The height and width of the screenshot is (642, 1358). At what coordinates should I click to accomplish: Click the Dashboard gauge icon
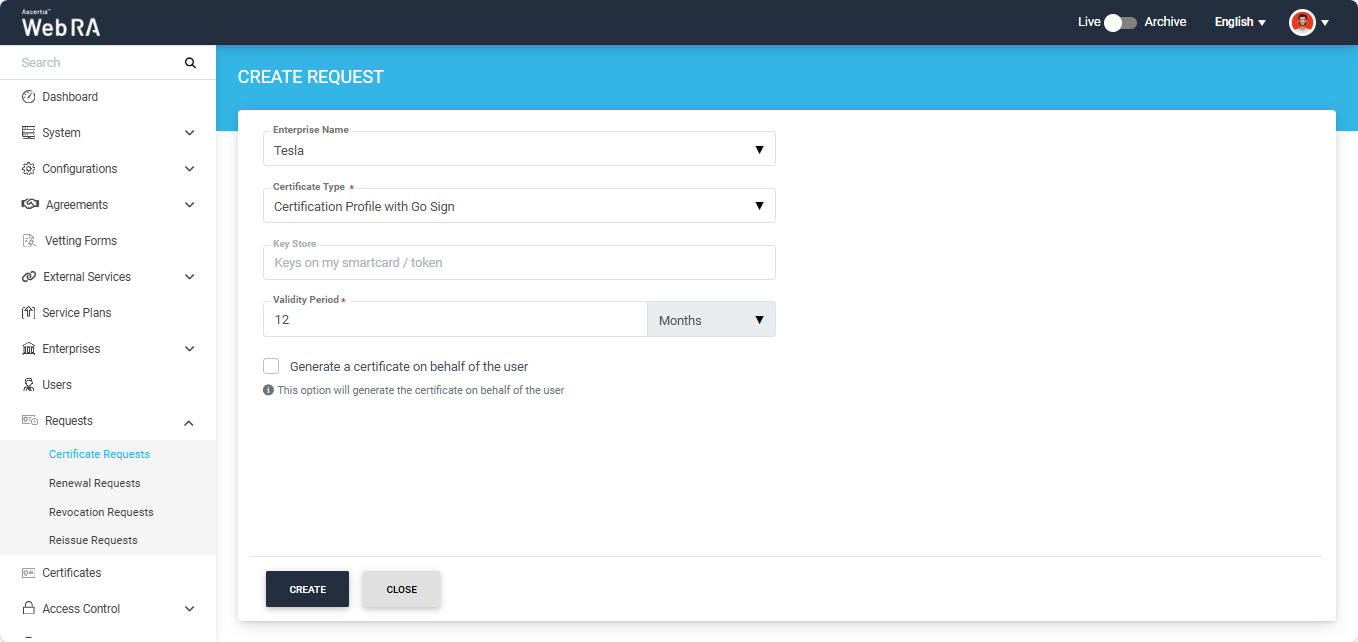click(28, 97)
